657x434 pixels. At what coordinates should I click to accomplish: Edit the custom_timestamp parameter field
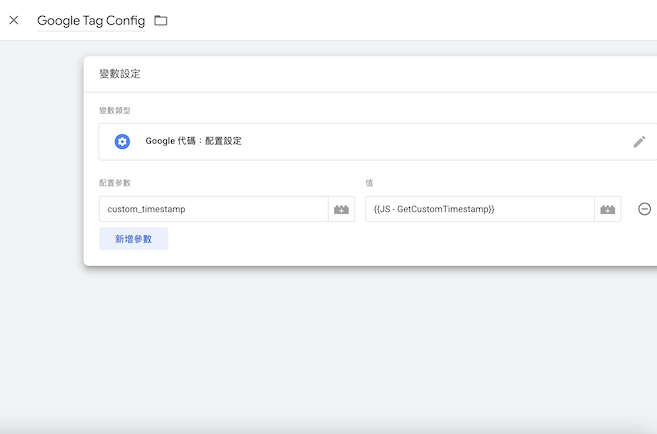214,209
